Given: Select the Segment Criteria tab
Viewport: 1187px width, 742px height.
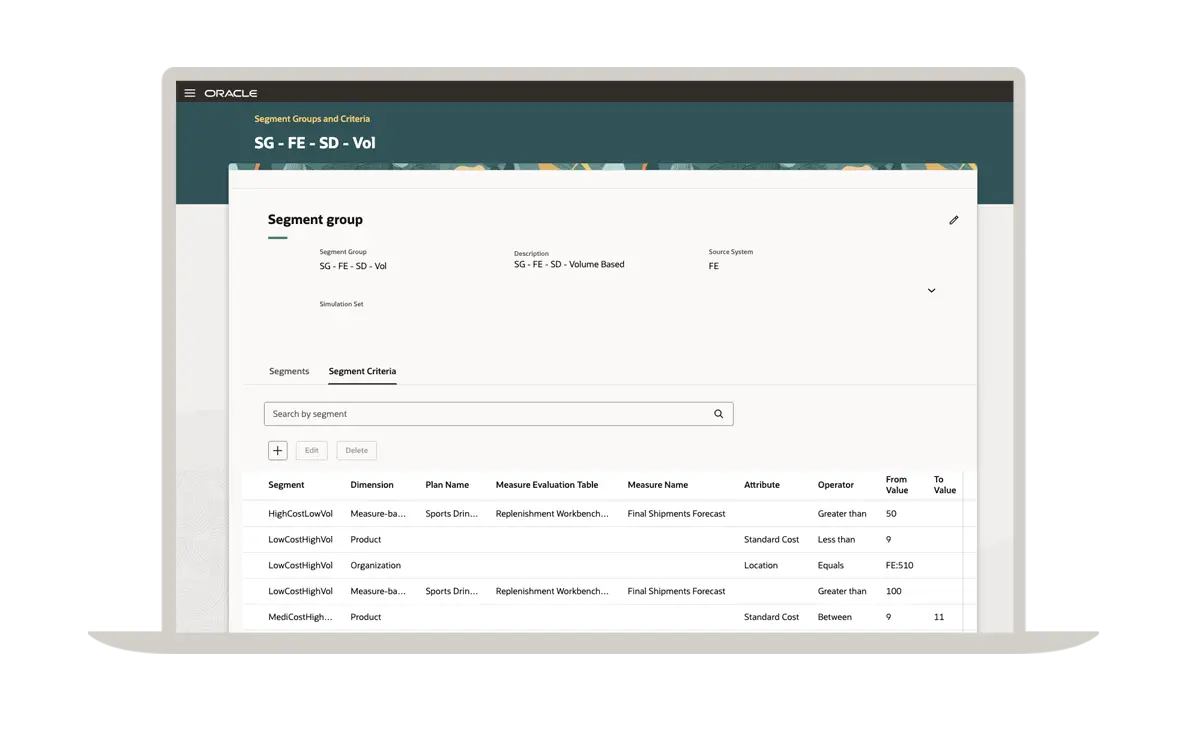Looking at the screenshot, I should coord(362,372).
